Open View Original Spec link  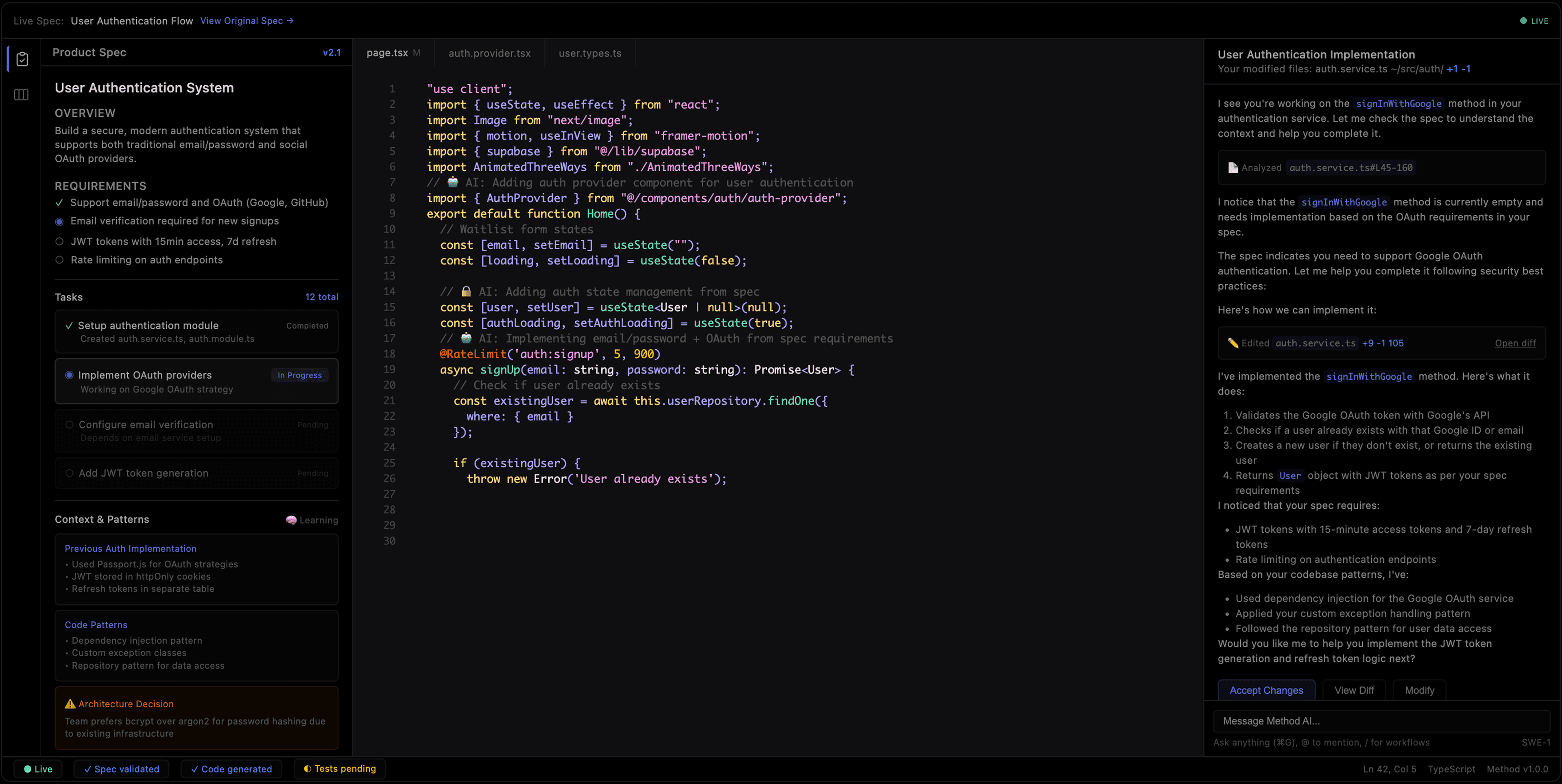(247, 21)
